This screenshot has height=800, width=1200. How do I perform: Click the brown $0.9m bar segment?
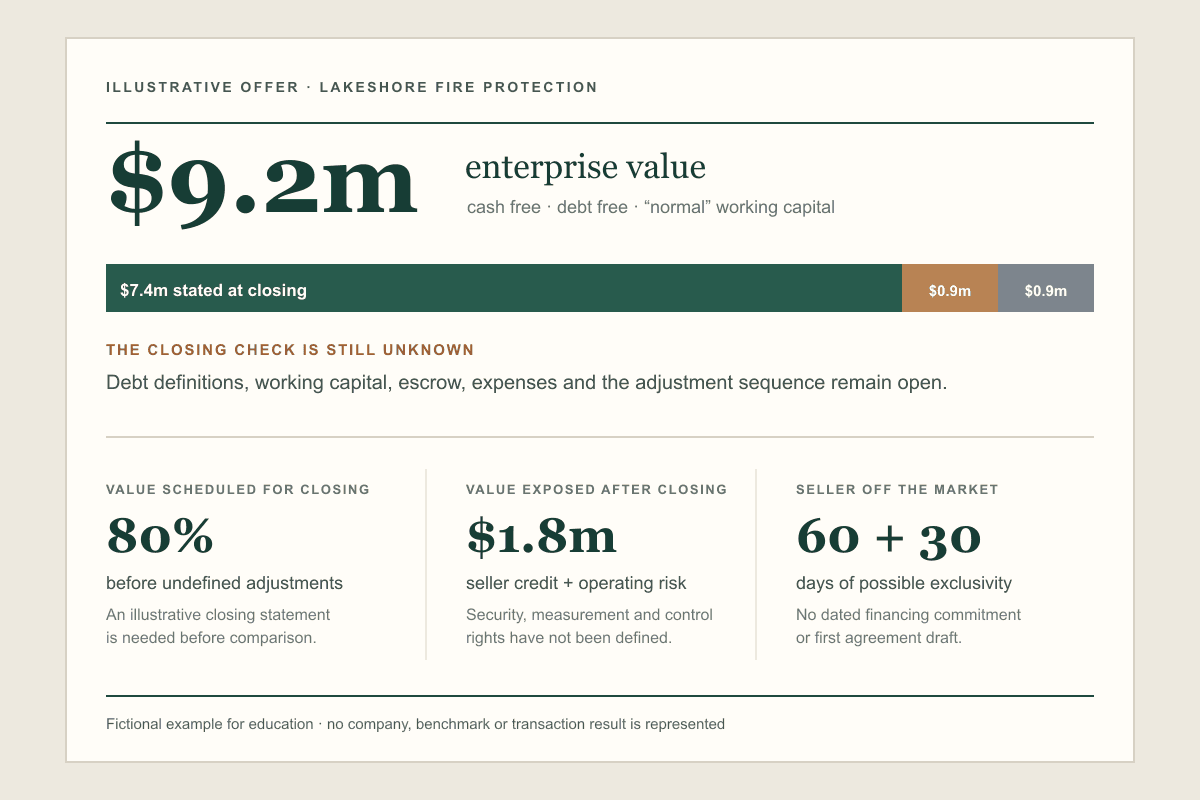coord(950,288)
